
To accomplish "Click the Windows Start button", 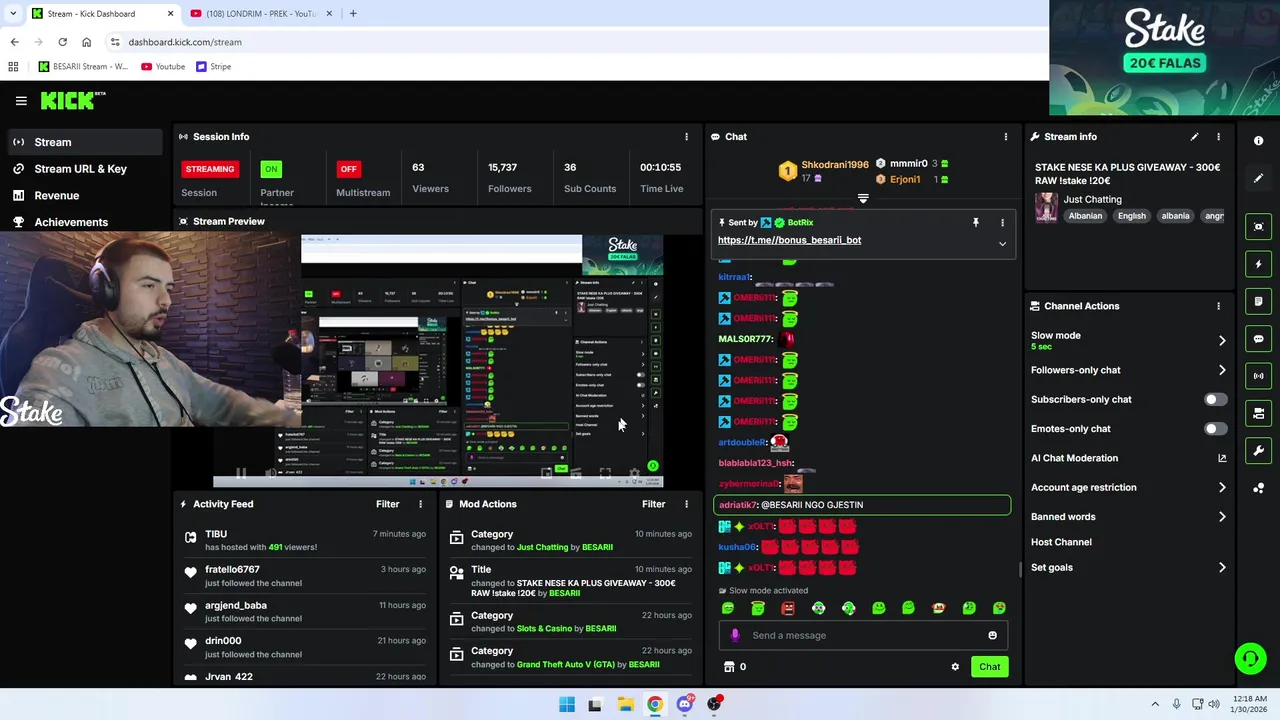I will (x=567, y=705).
